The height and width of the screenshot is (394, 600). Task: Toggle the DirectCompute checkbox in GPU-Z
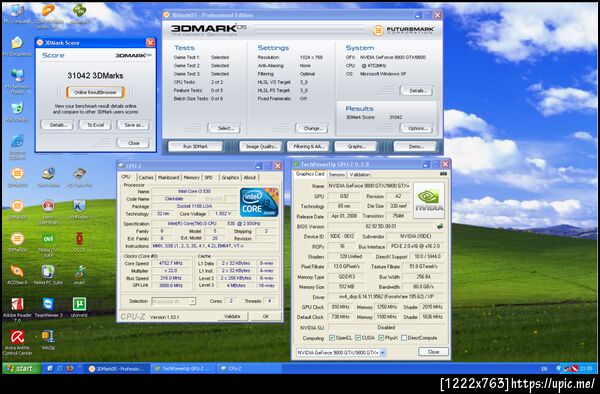tap(404, 338)
